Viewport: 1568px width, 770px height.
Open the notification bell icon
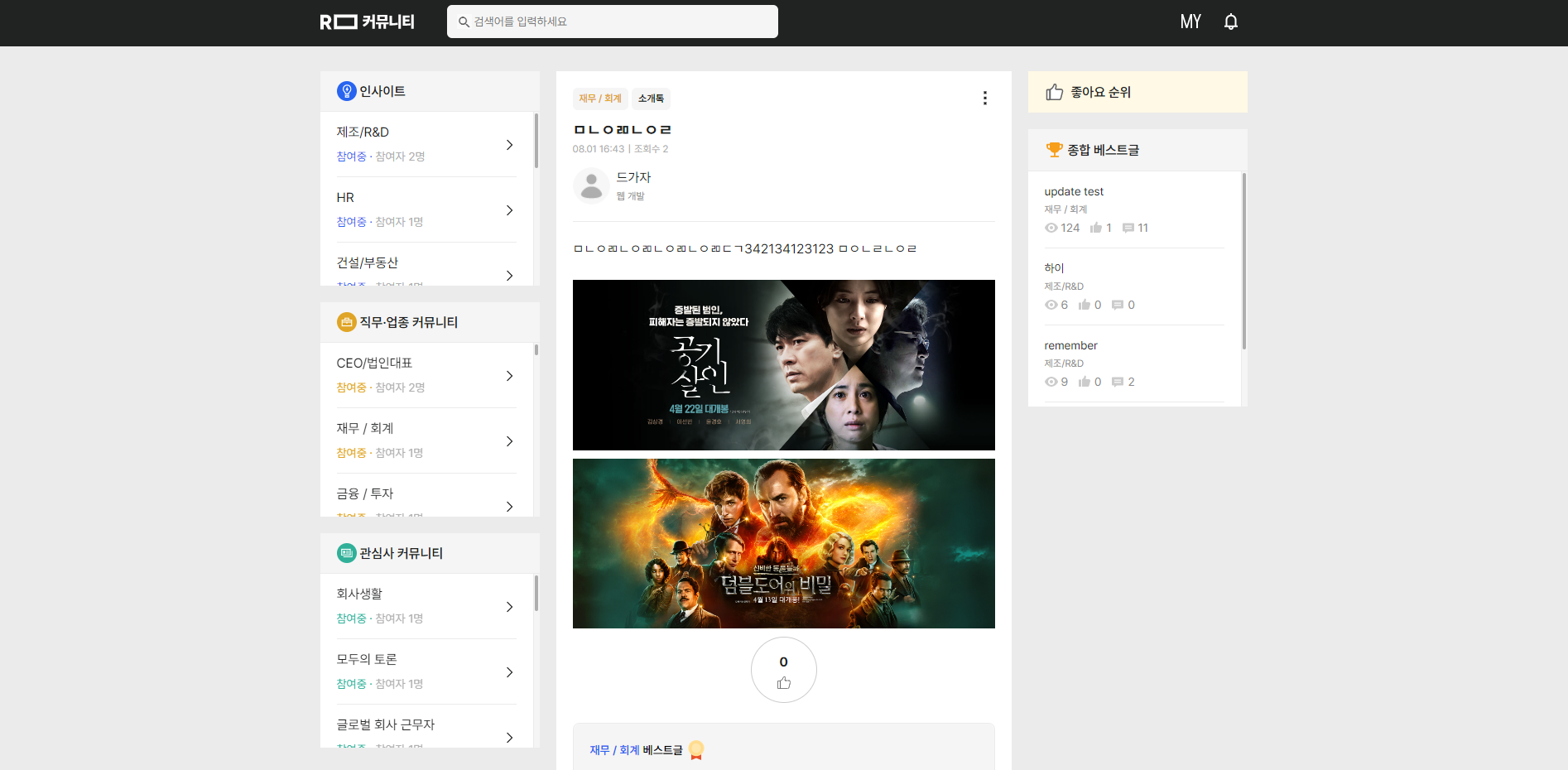tap(1230, 22)
